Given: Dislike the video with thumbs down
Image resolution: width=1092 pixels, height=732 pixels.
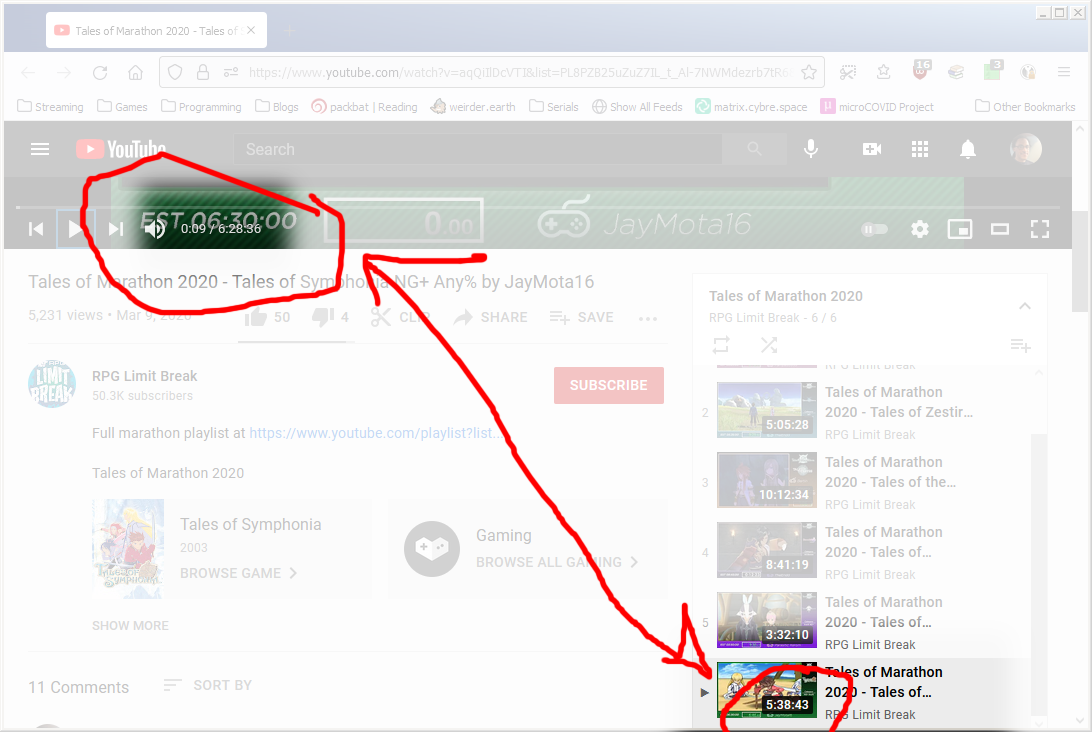Looking at the screenshot, I should [330, 318].
